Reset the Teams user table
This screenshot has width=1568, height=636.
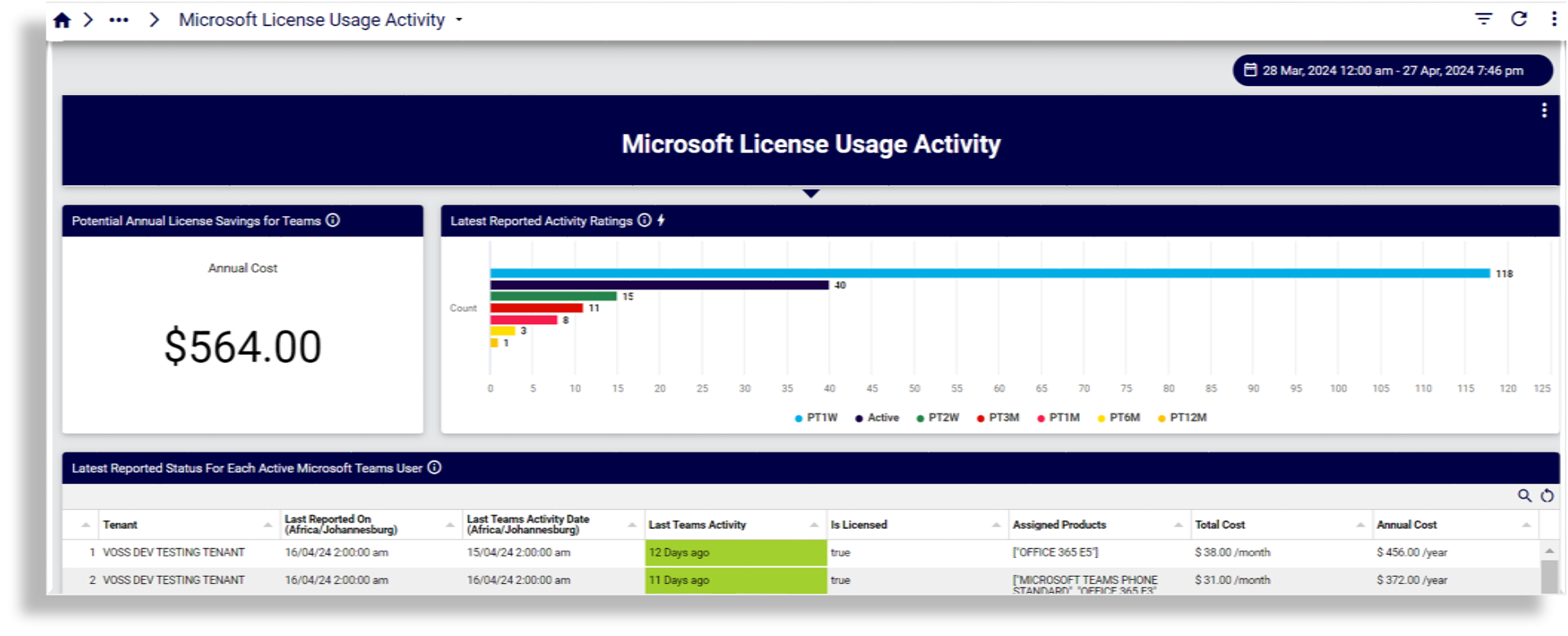pyautogui.click(x=1547, y=495)
